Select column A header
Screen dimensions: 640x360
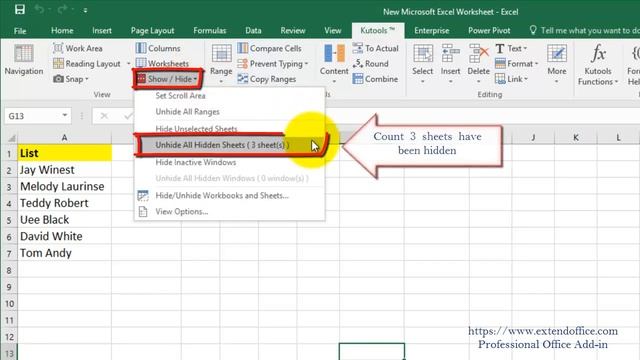(64, 138)
